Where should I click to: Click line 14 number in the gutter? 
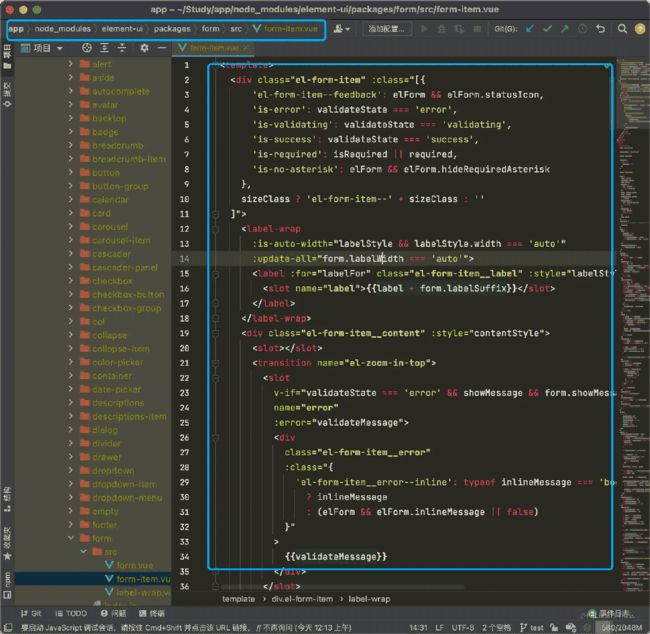click(x=184, y=259)
